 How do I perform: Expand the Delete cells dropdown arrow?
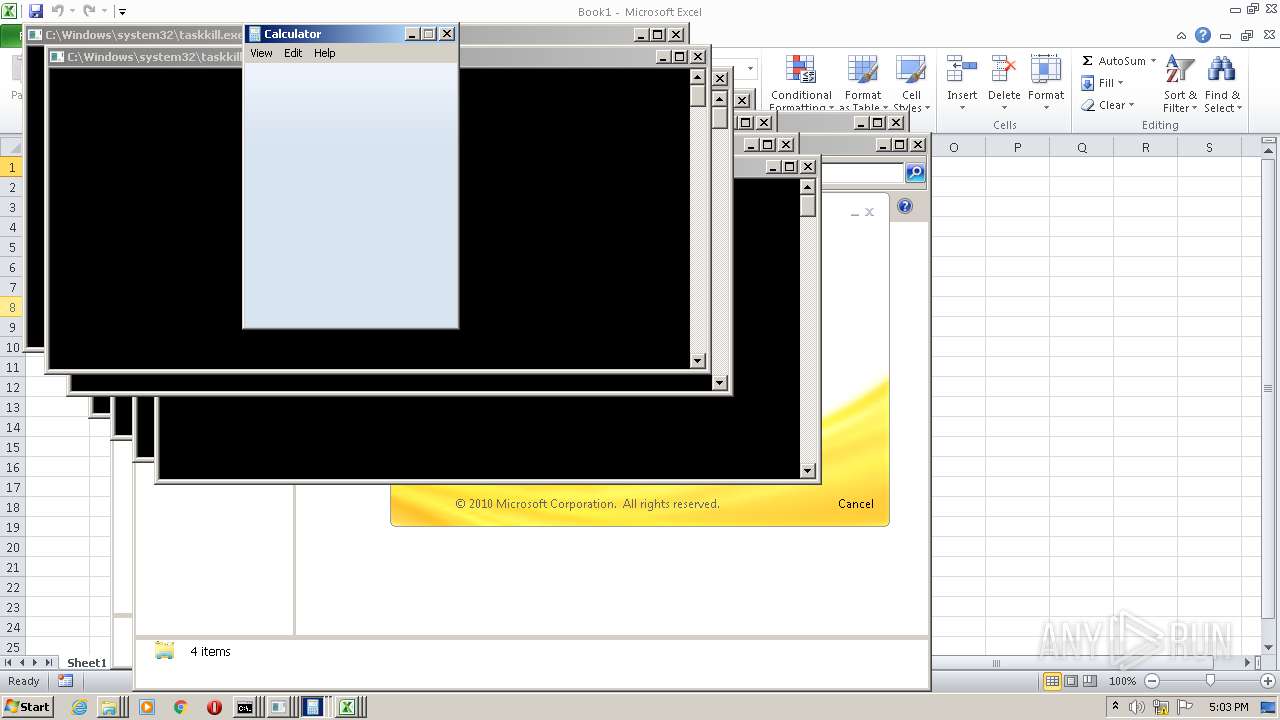[1004, 108]
